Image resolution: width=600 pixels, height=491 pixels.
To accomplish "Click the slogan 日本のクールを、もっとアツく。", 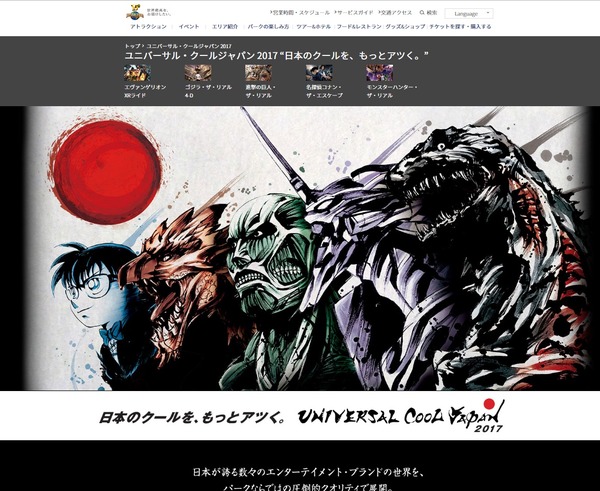I will click(192, 417).
